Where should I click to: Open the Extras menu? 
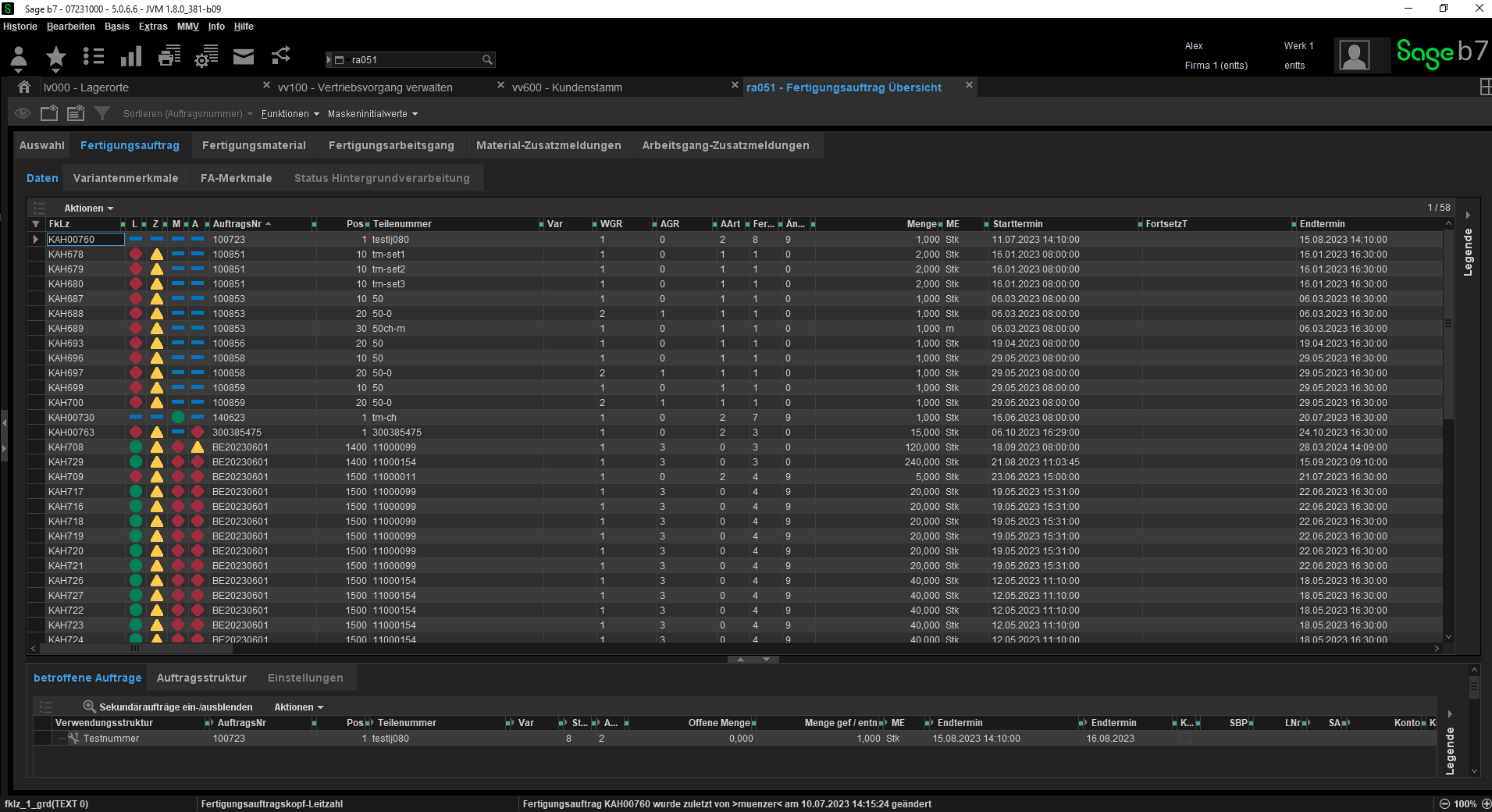(x=153, y=27)
